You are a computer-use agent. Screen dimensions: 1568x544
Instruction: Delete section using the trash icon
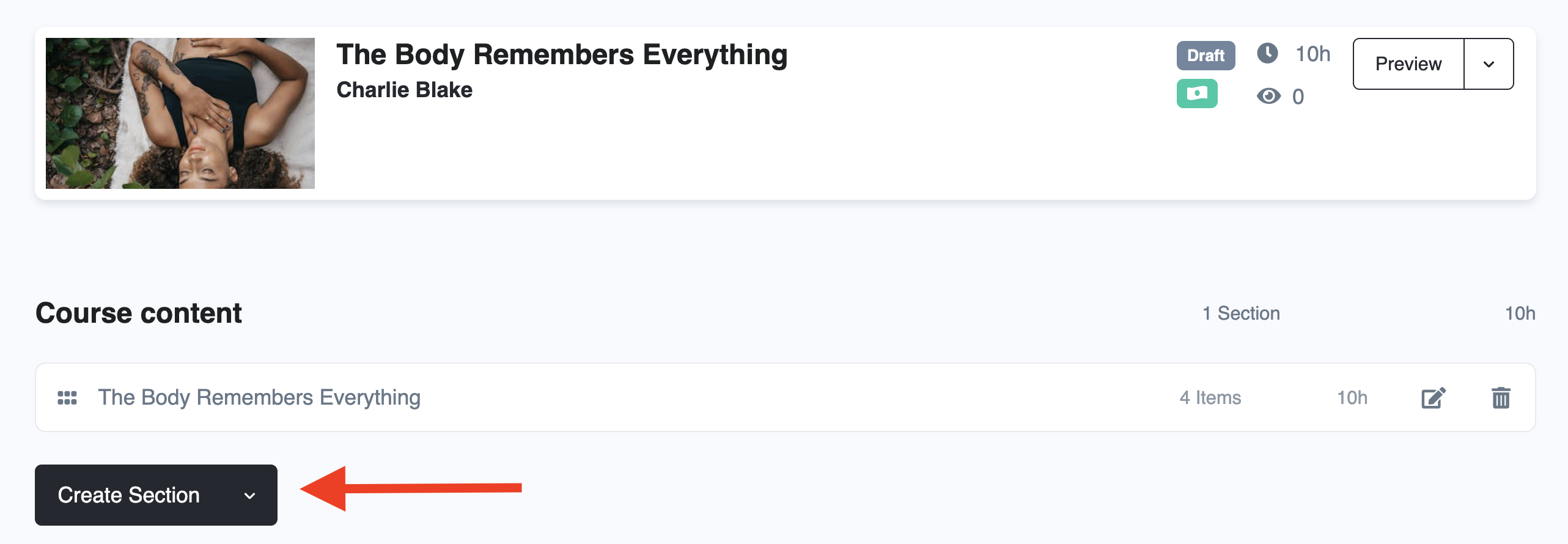pos(1501,398)
